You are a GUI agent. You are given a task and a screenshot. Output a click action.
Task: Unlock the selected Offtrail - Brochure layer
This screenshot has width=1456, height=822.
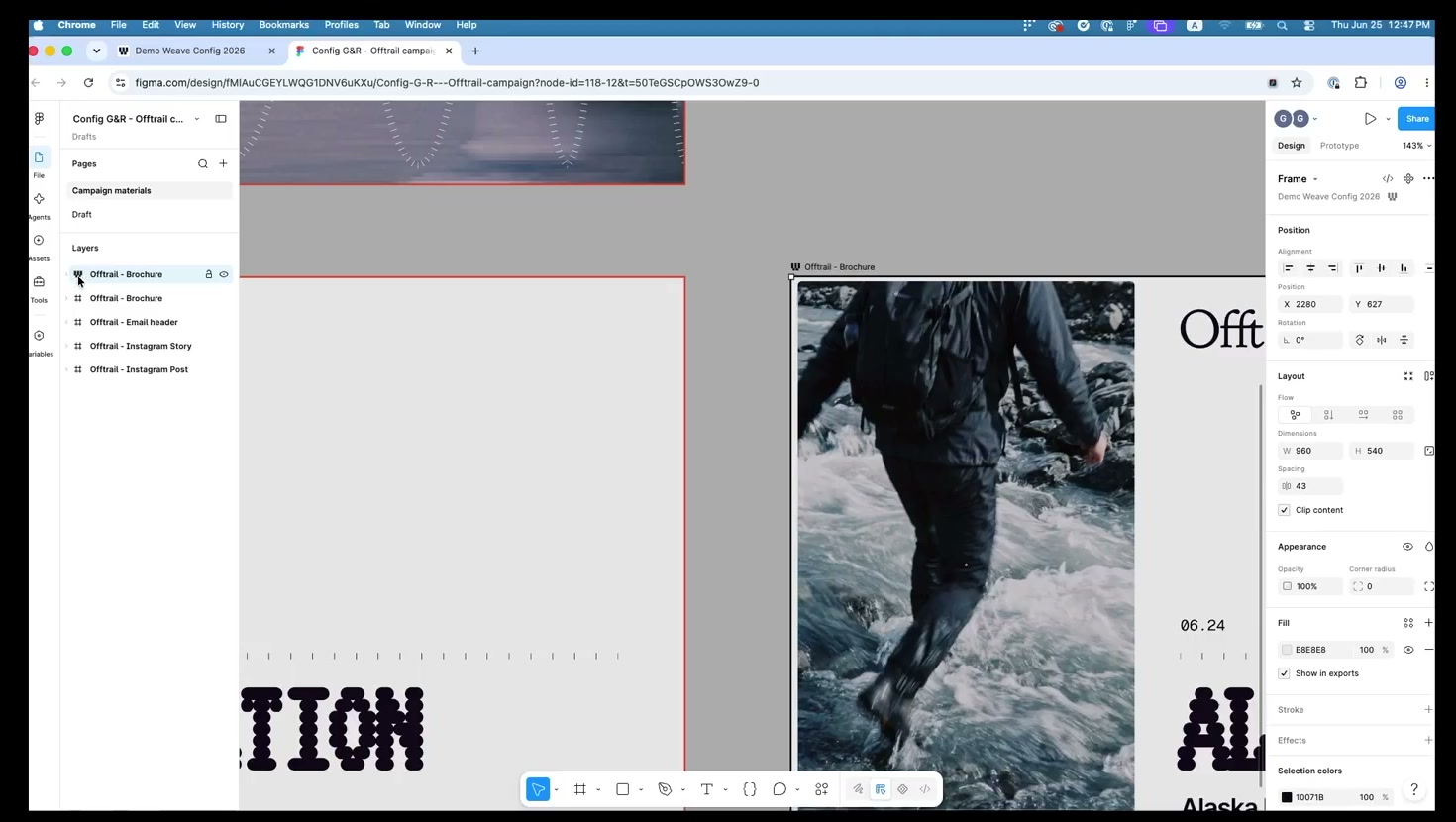(x=209, y=274)
